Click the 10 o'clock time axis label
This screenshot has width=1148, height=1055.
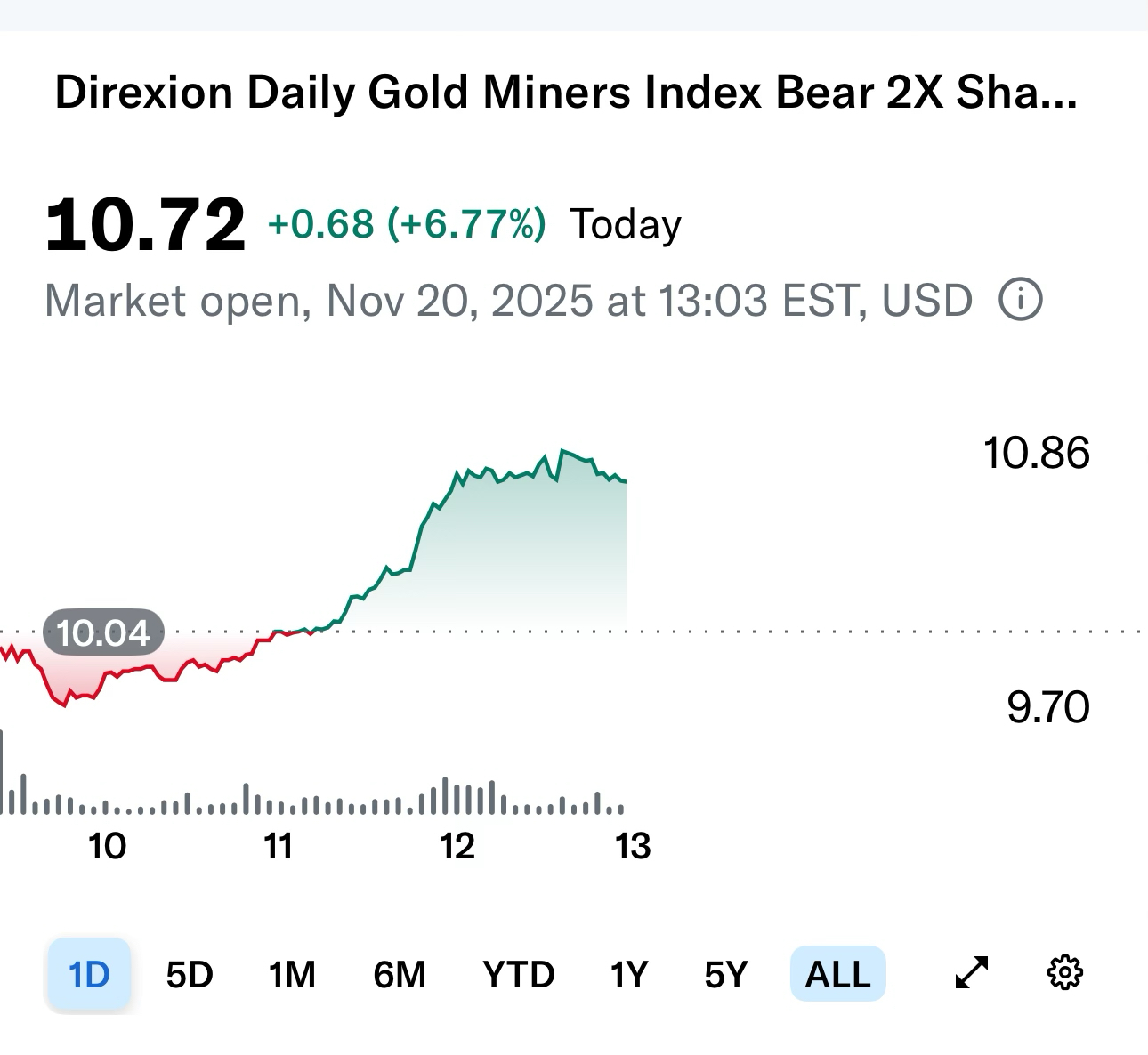click(107, 847)
